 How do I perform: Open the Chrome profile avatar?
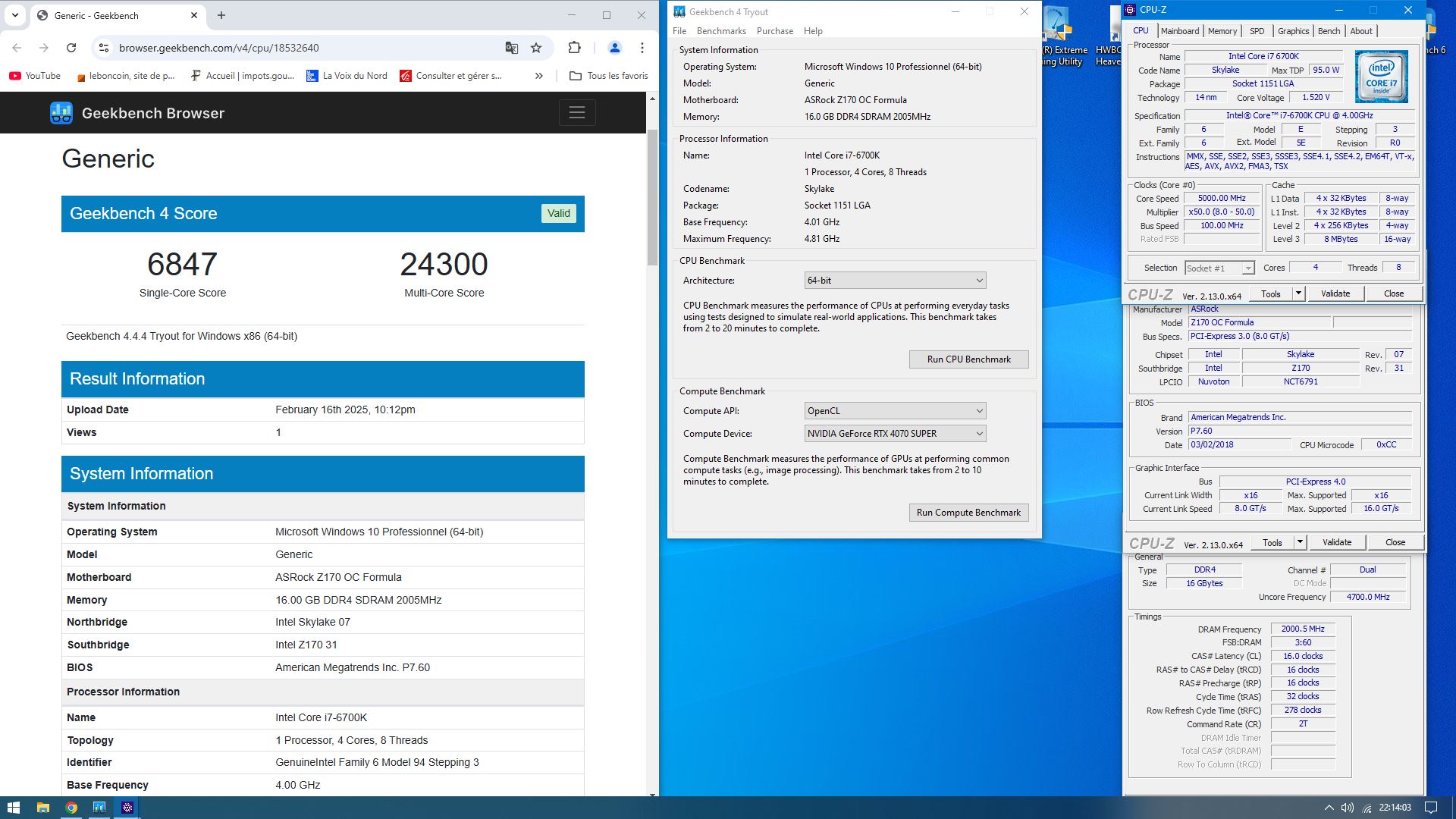(615, 48)
